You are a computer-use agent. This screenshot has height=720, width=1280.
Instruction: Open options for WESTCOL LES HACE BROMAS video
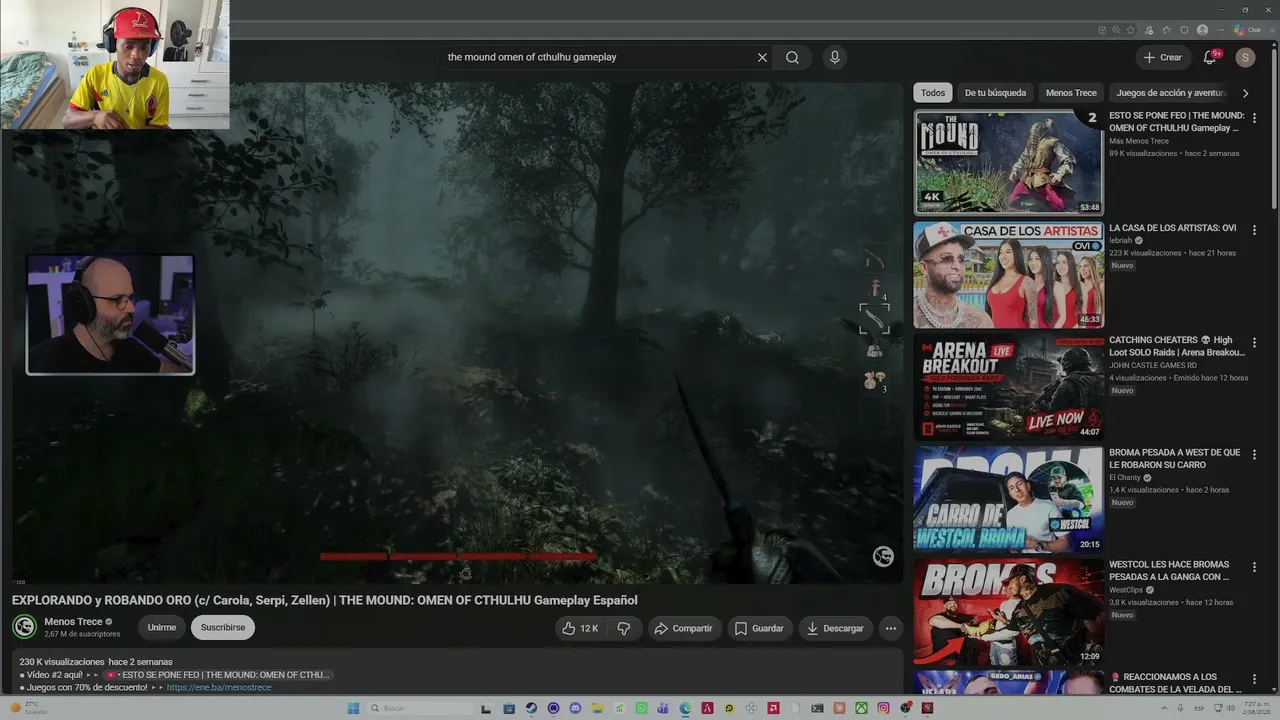click(x=1254, y=567)
